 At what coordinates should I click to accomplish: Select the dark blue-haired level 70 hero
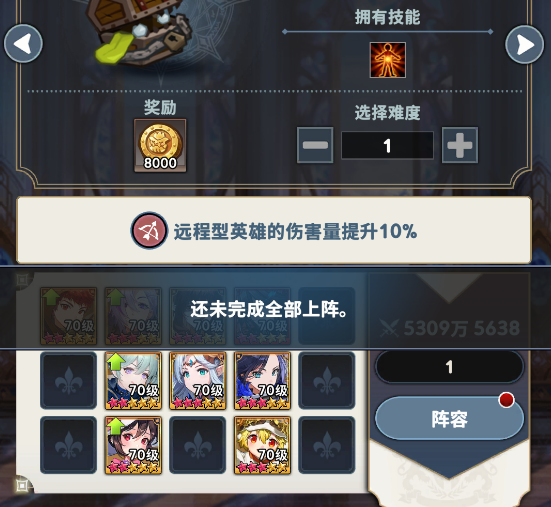pos(262,381)
